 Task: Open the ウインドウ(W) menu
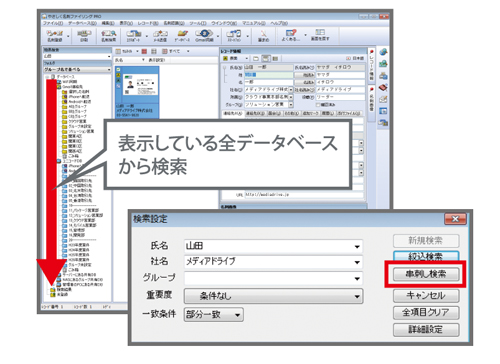click(224, 23)
